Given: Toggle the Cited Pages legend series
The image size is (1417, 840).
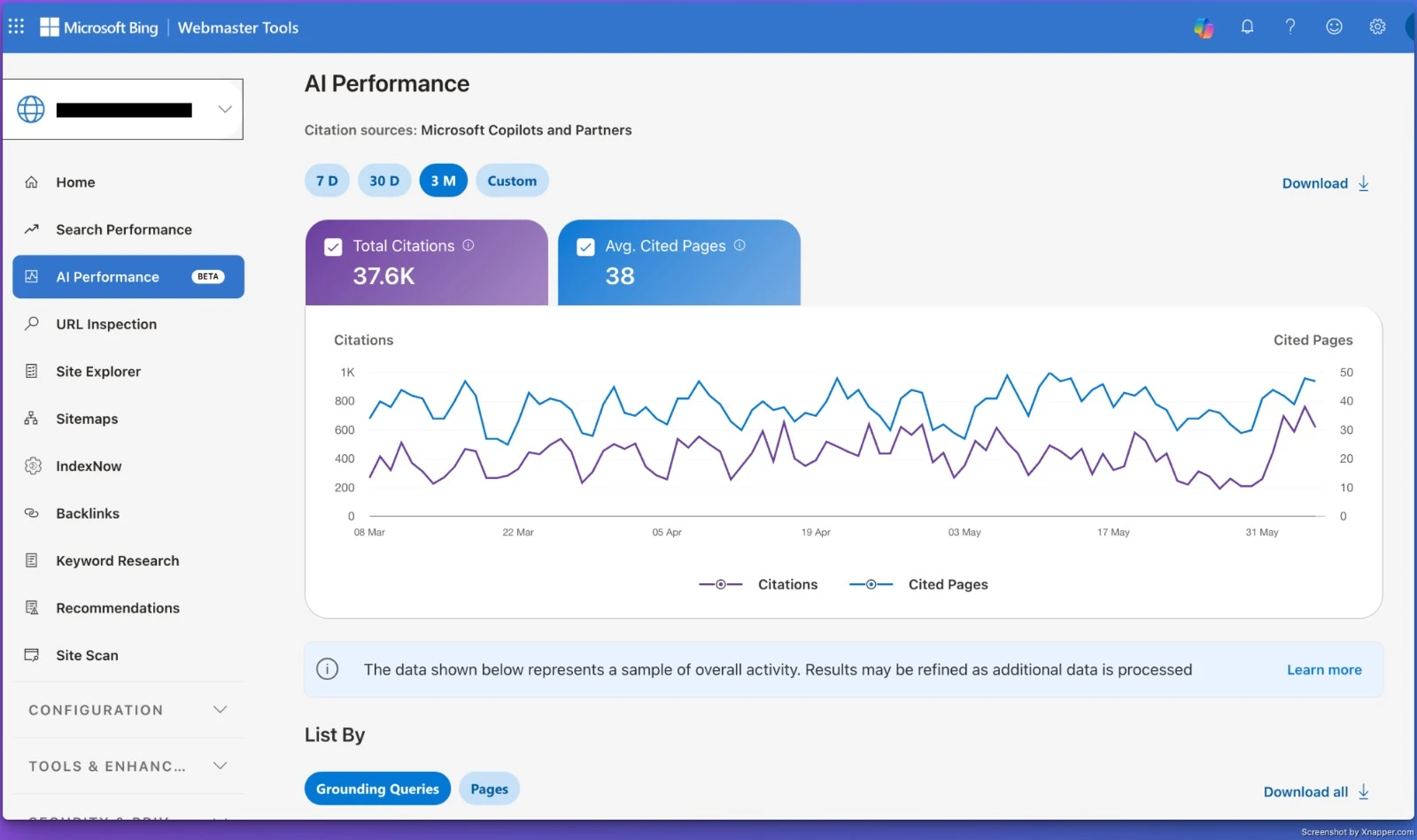Looking at the screenshot, I should (x=918, y=584).
